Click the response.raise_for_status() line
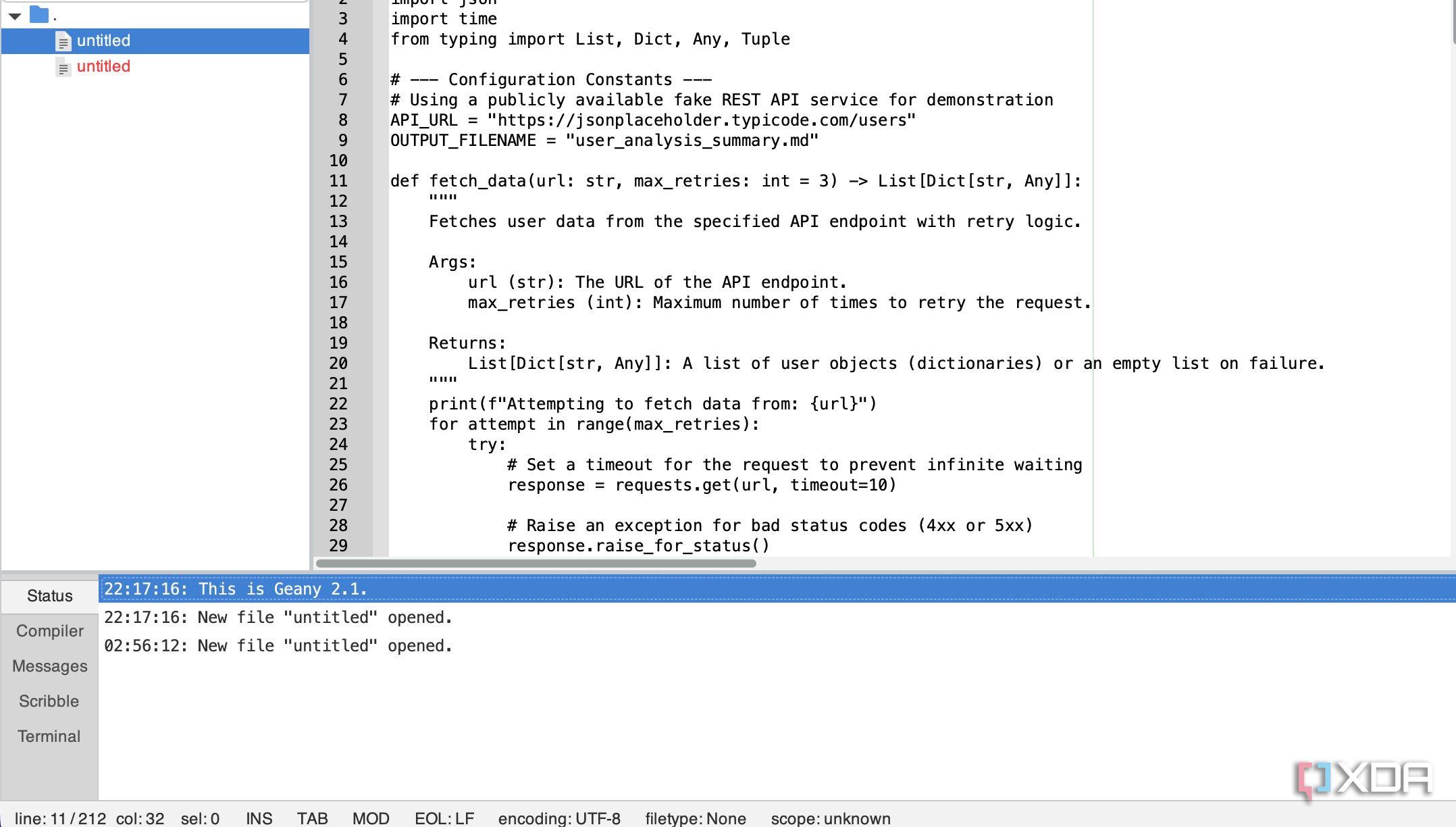The image size is (1456, 827). (638, 546)
